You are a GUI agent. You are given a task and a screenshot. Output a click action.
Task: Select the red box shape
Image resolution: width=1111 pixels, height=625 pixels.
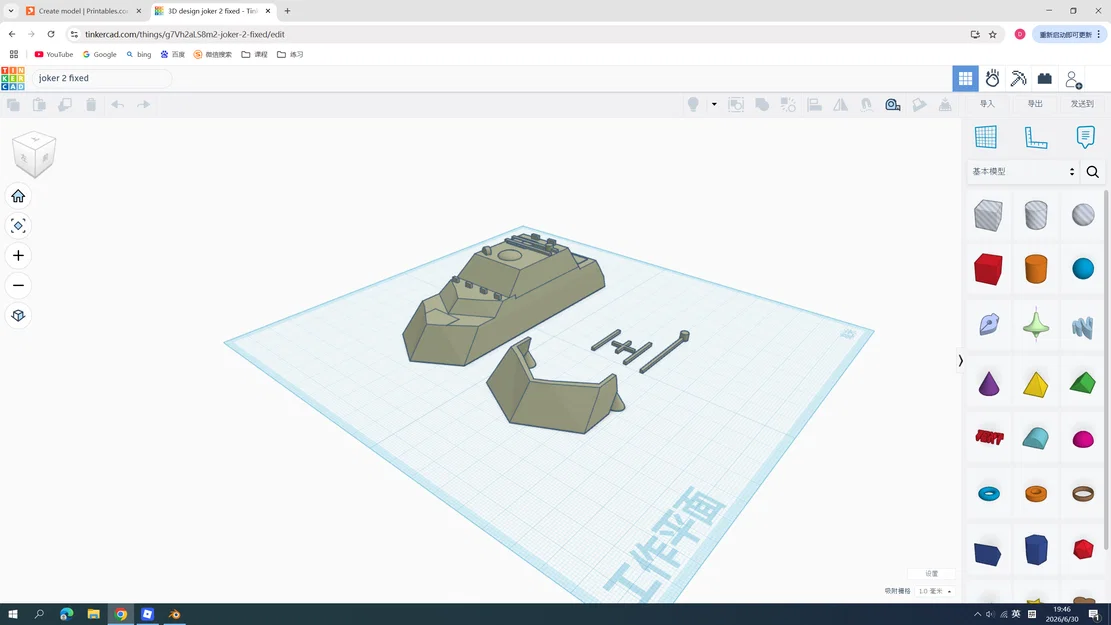click(988, 269)
